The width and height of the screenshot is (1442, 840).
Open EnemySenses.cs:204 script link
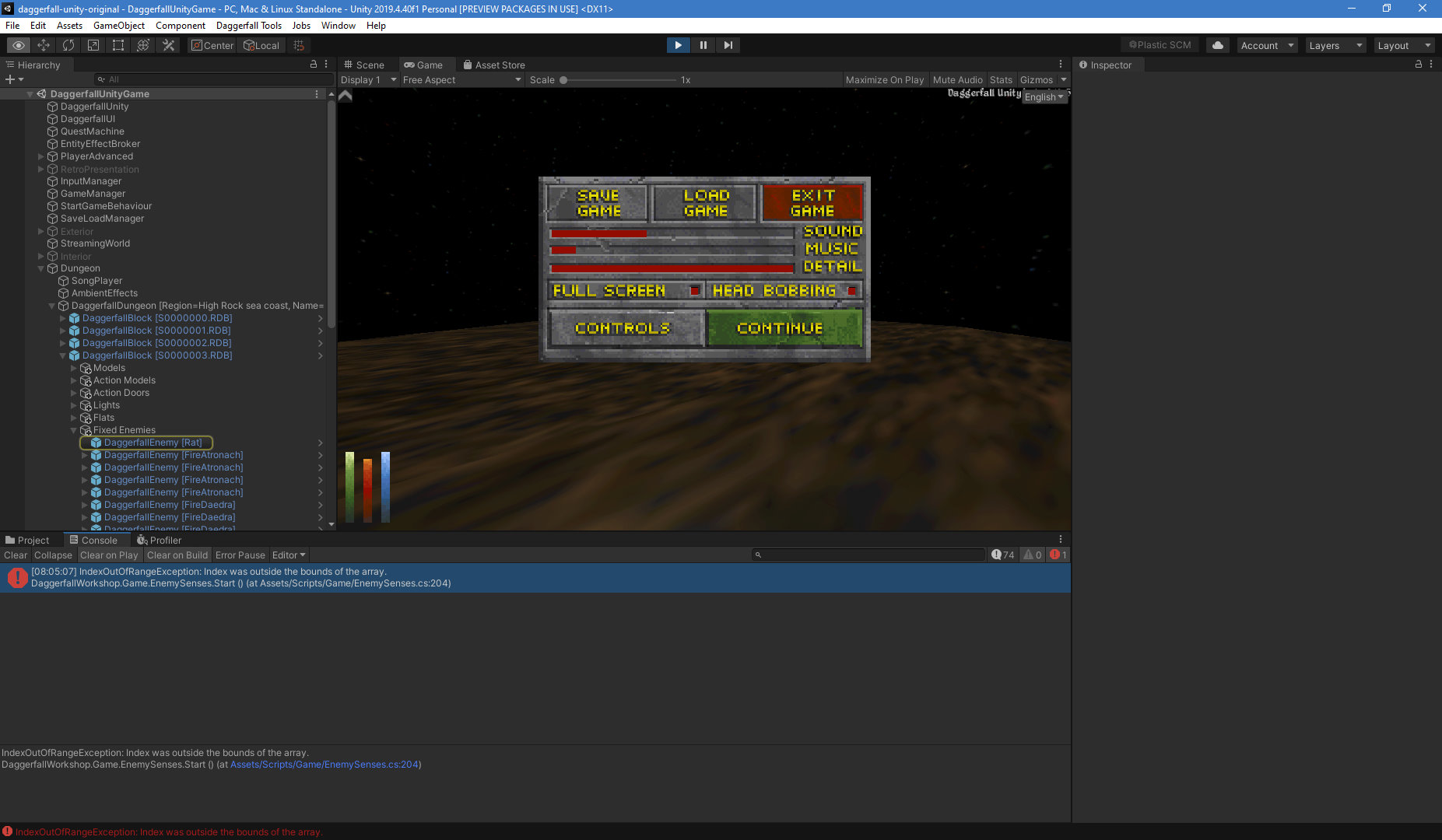pyautogui.click(x=325, y=765)
